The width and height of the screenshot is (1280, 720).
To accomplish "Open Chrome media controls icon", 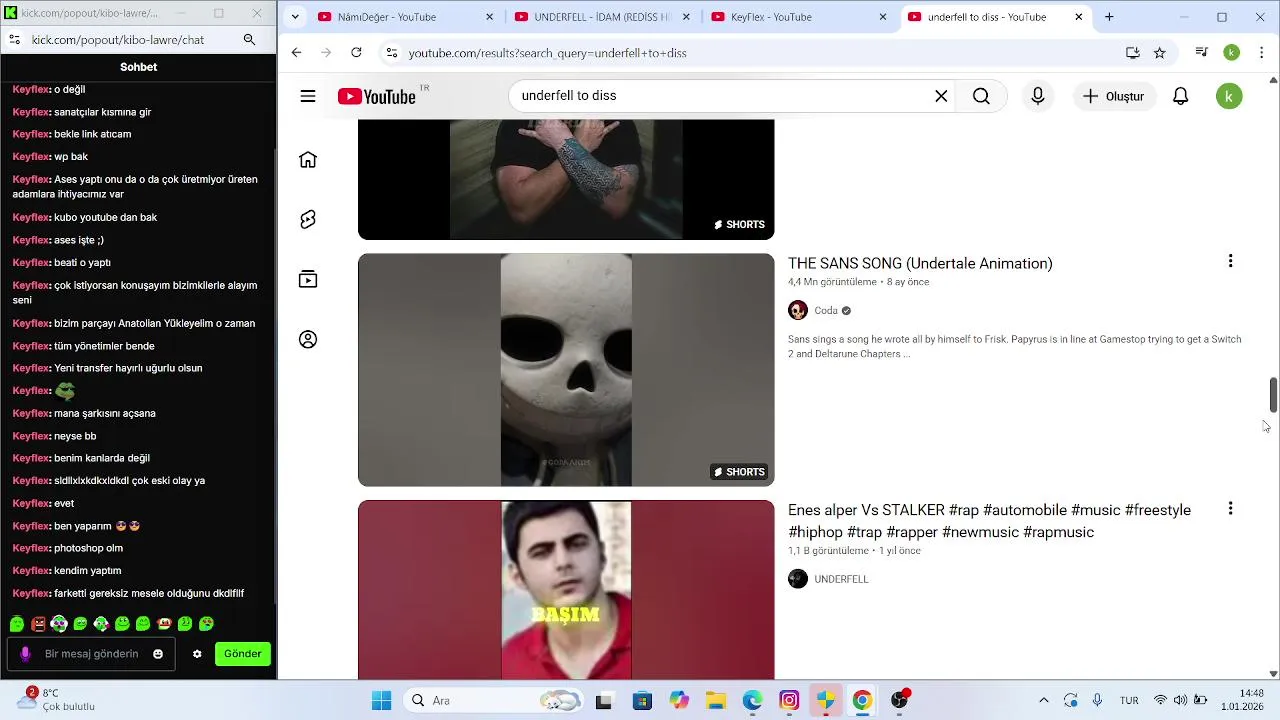I will [x=1202, y=53].
